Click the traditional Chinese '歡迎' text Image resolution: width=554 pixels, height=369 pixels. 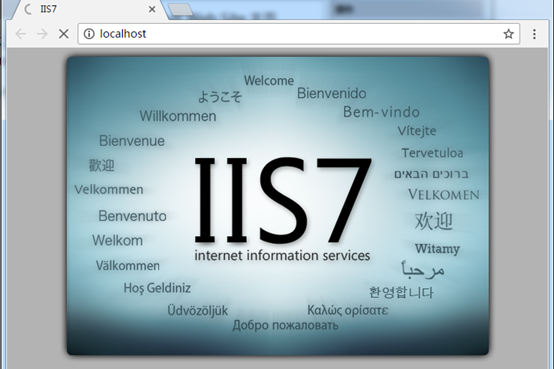click(102, 165)
